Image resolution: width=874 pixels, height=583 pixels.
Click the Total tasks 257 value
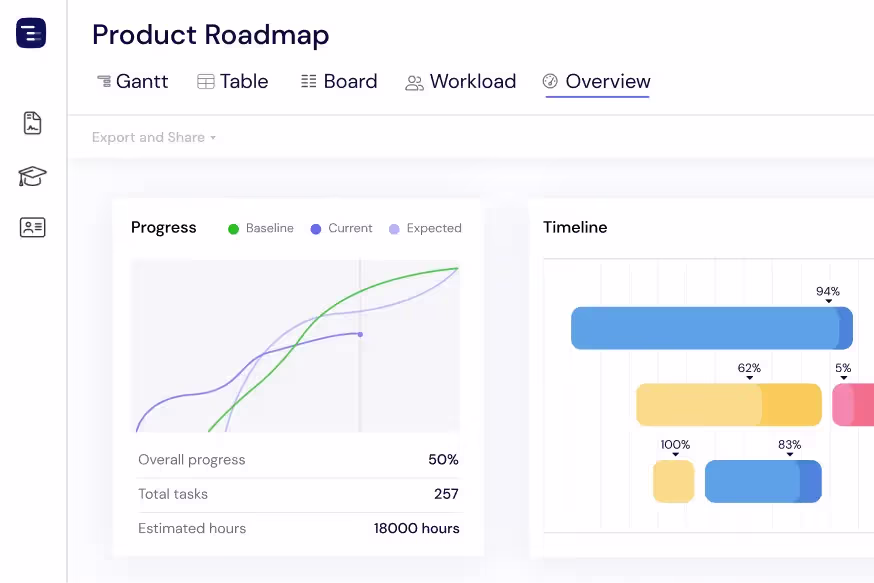point(446,494)
